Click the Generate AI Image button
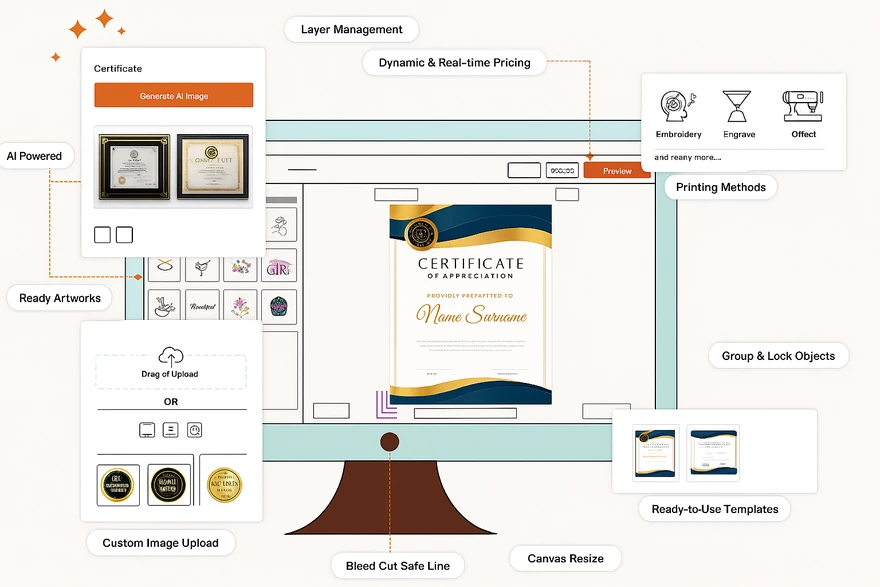The width and height of the screenshot is (880, 587). coord(173,94)
